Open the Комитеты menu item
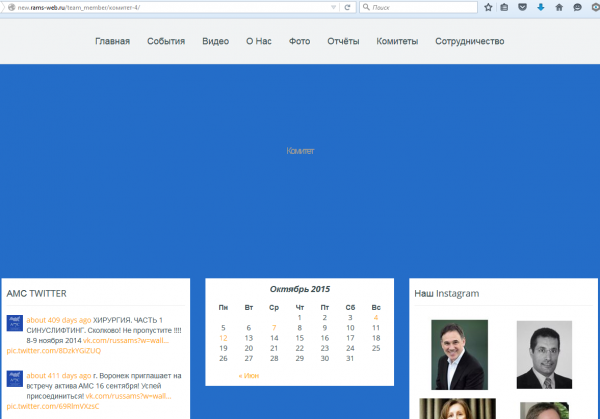The height and width of the screenshot is (419, 600). [397, 41]
